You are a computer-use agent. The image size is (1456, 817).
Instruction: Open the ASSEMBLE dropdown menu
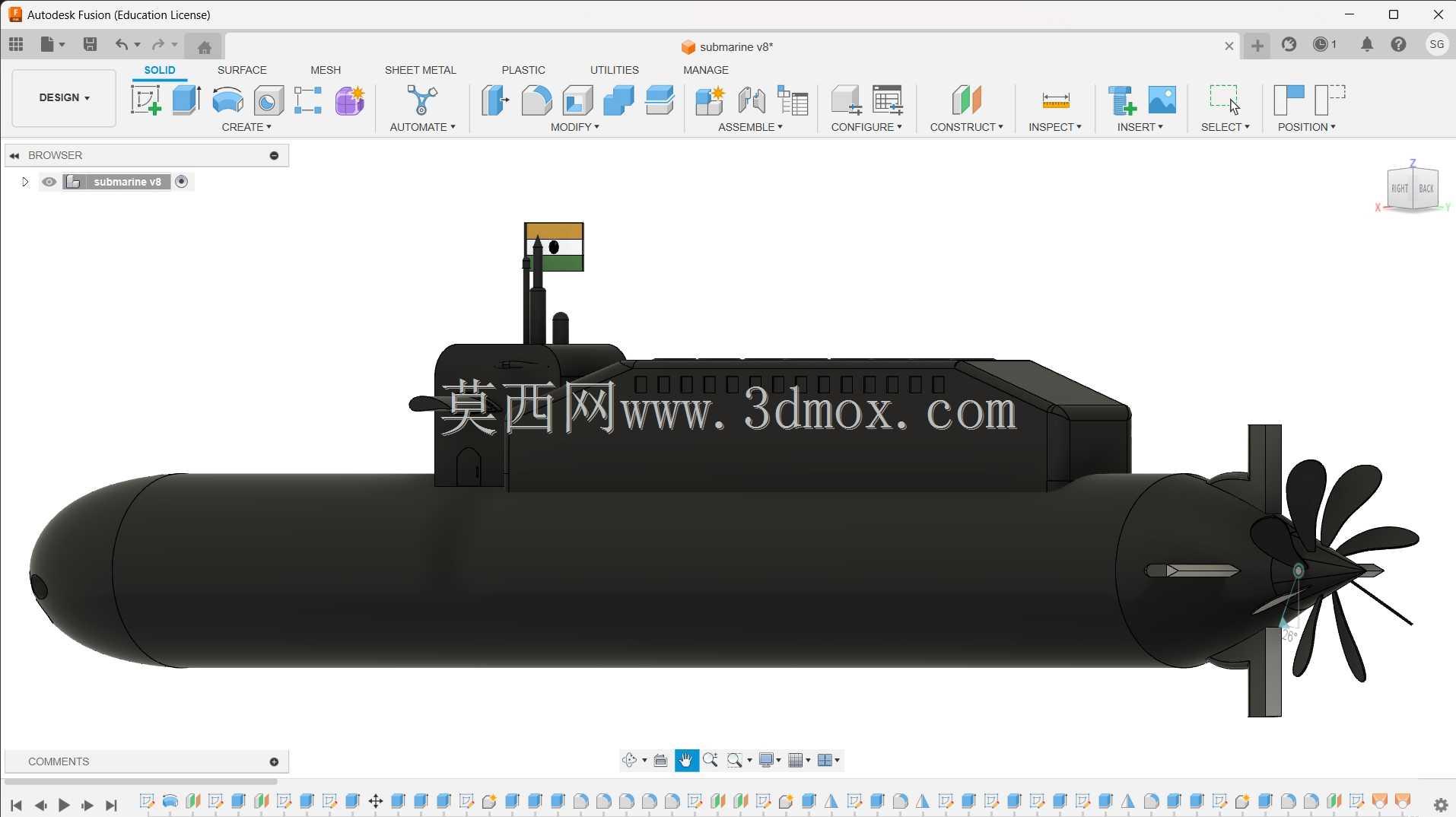[x=750, y=127]
